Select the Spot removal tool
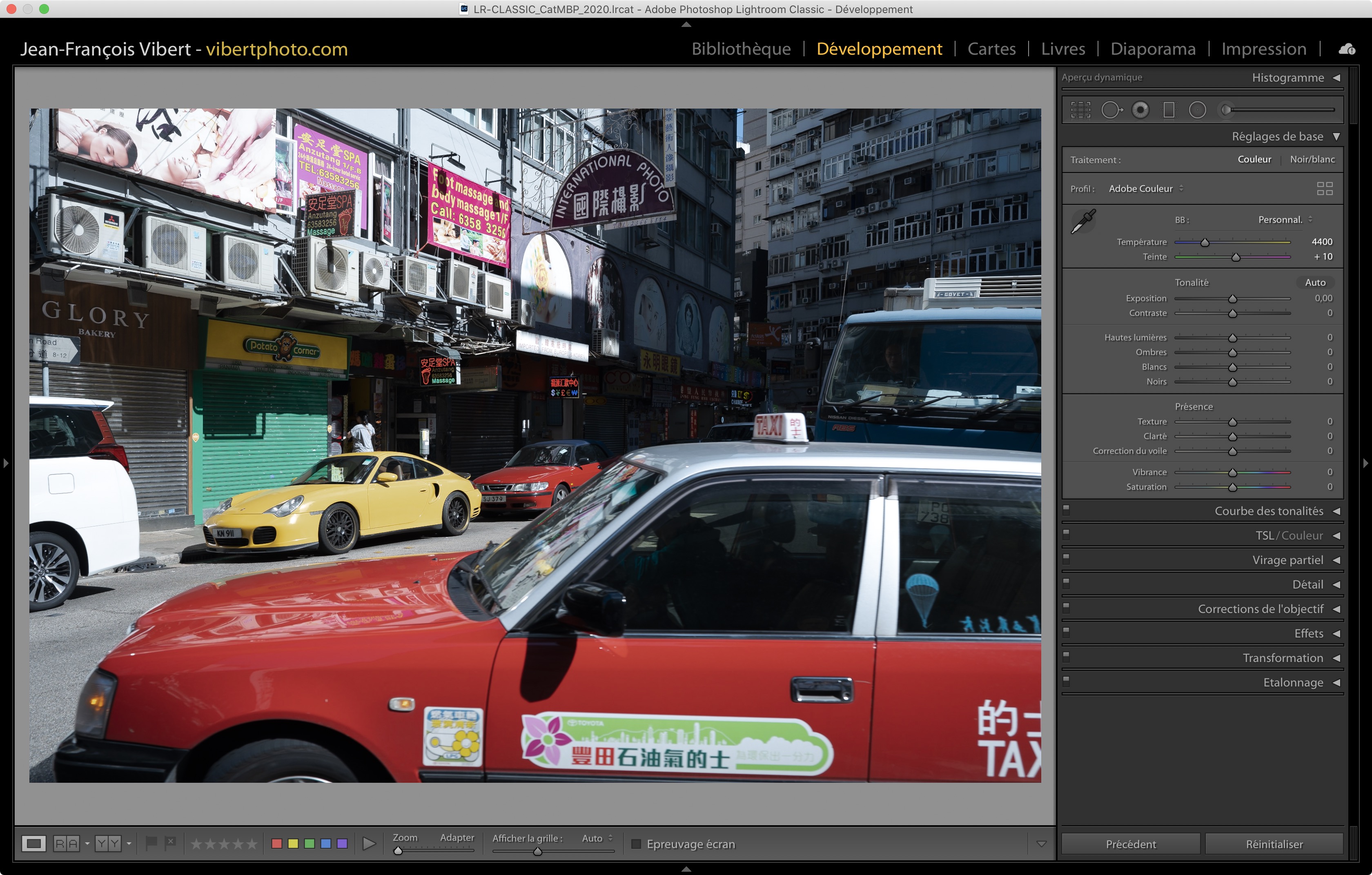 1111,110
